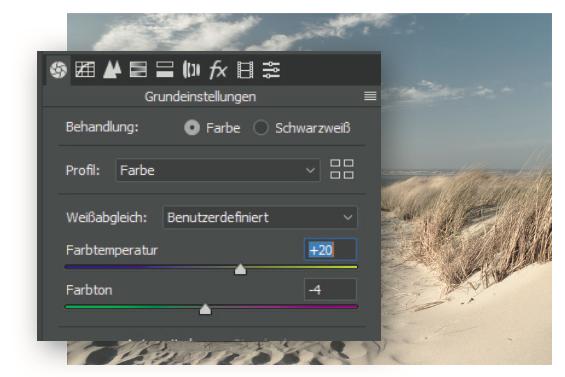Viewport: 565px width, 377px height.
Task: Open the Weißabgleich dropdown showing Benutzerdefiniert
Action: coord(260,217)
